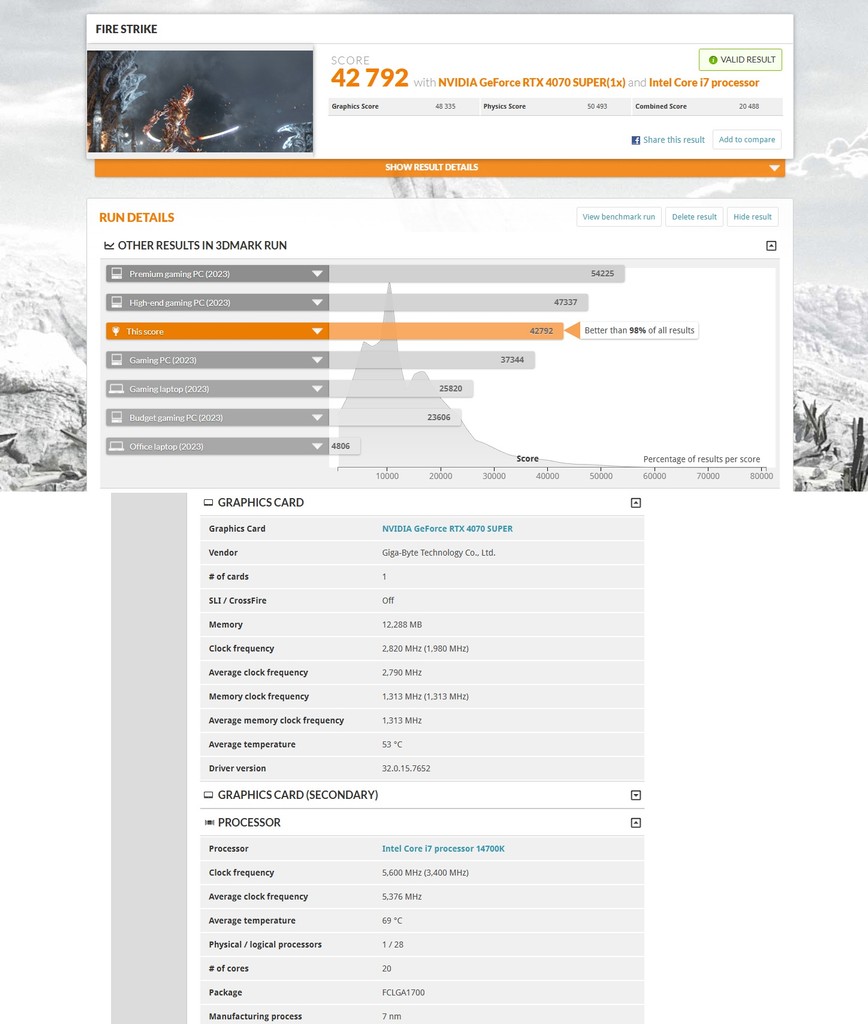Click the Premium gaming PC 54225 score bar
Screen dimensions: 868x1024
click(x=477, y=274)
